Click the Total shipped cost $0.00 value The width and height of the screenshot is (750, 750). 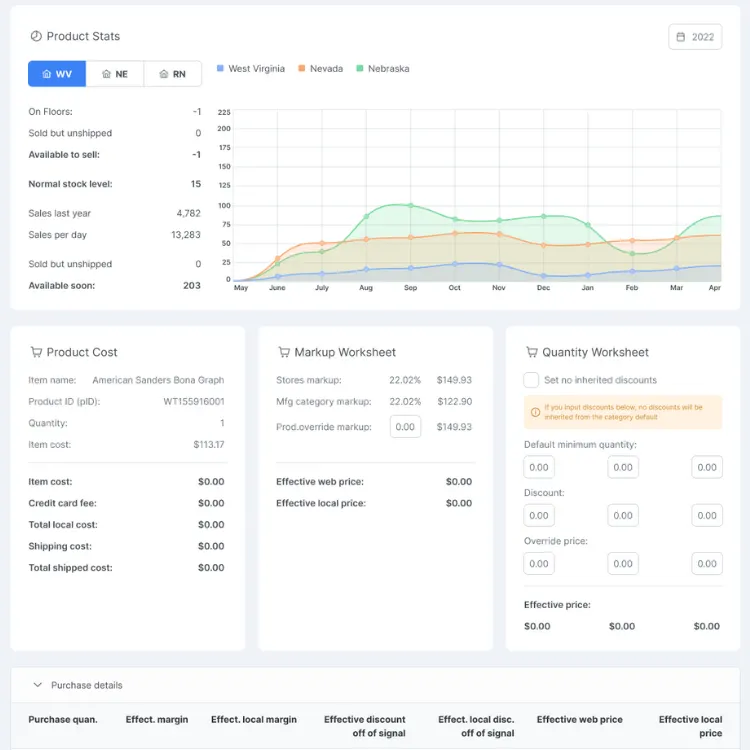coord(211,568)
